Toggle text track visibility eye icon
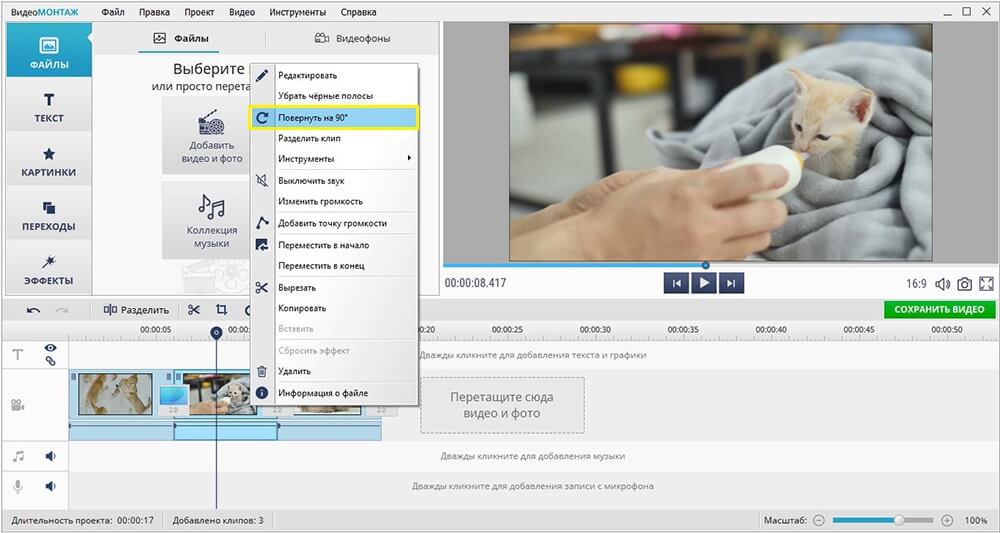1000x533 pixels. pos(50,348)
